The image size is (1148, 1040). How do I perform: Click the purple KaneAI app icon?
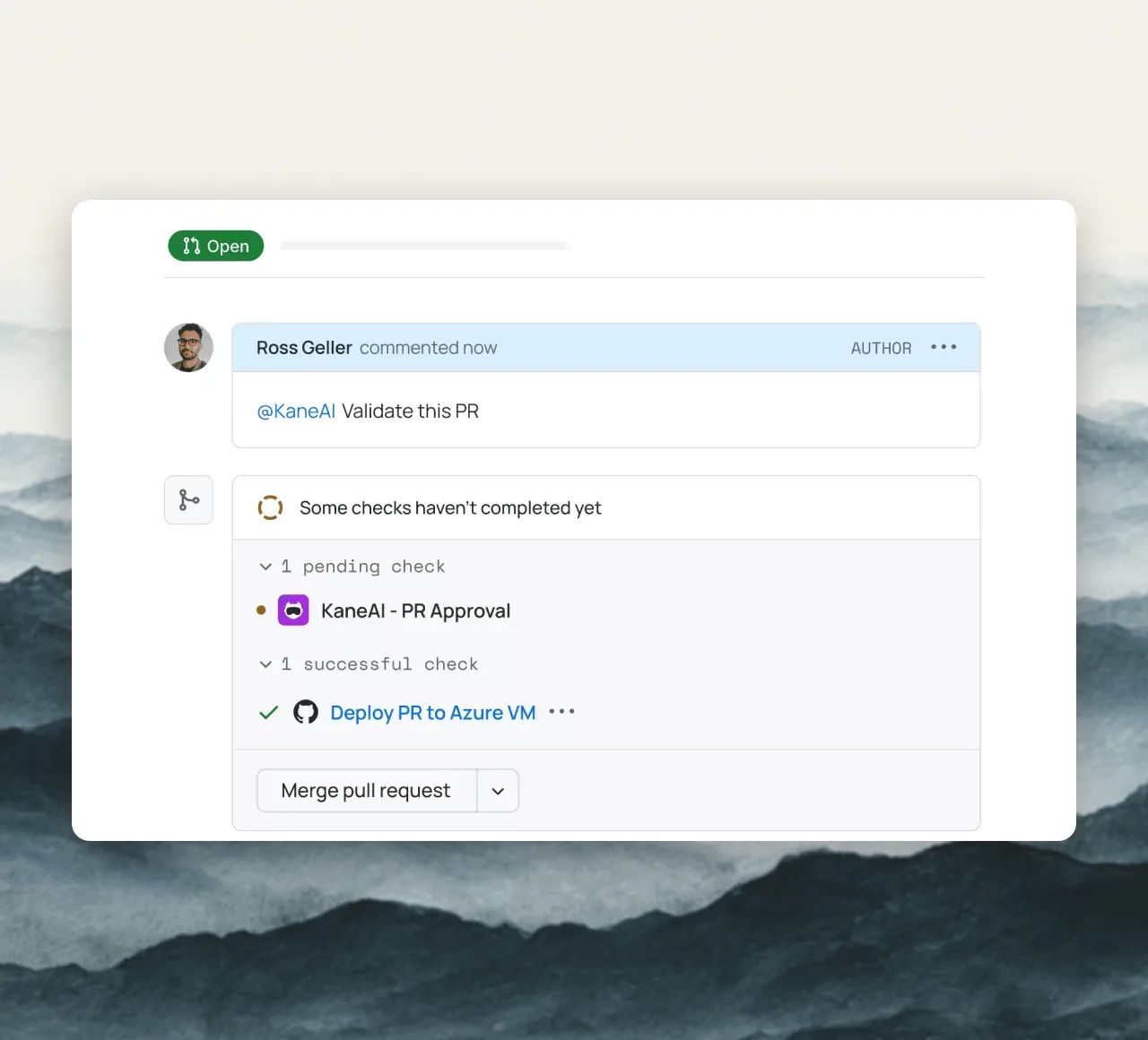pyautogui.click(x=293, y=611)
